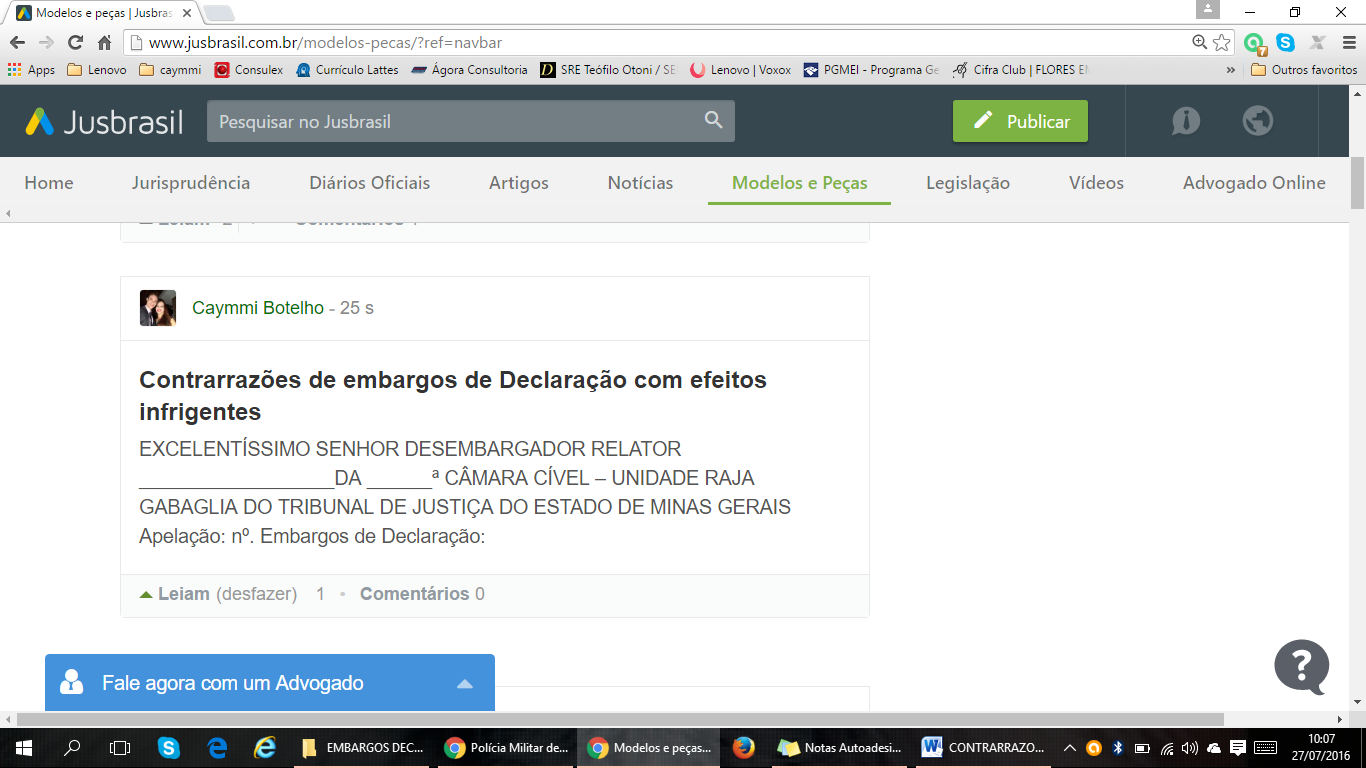Open the Cifra Club bookmark
1366x768 pixels.
[1020, 70]
